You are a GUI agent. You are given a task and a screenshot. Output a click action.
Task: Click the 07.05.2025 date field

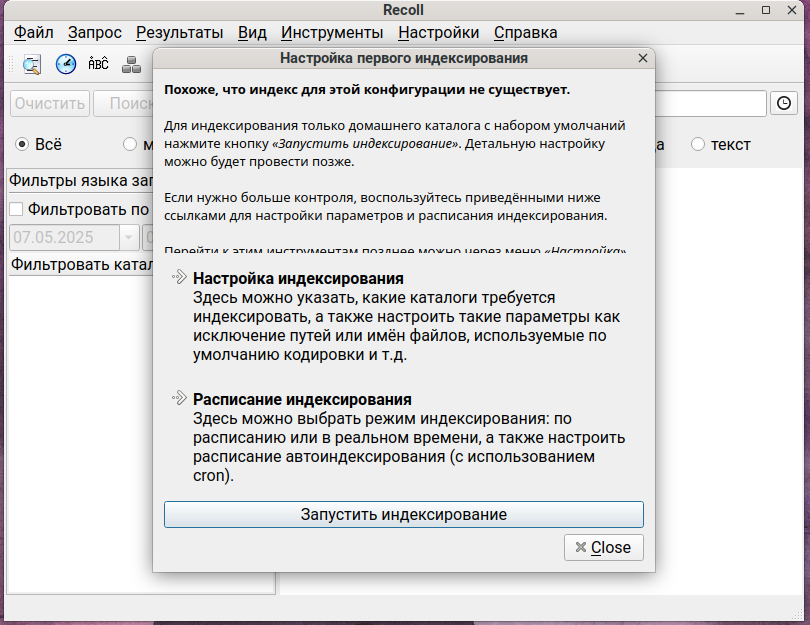65,238
